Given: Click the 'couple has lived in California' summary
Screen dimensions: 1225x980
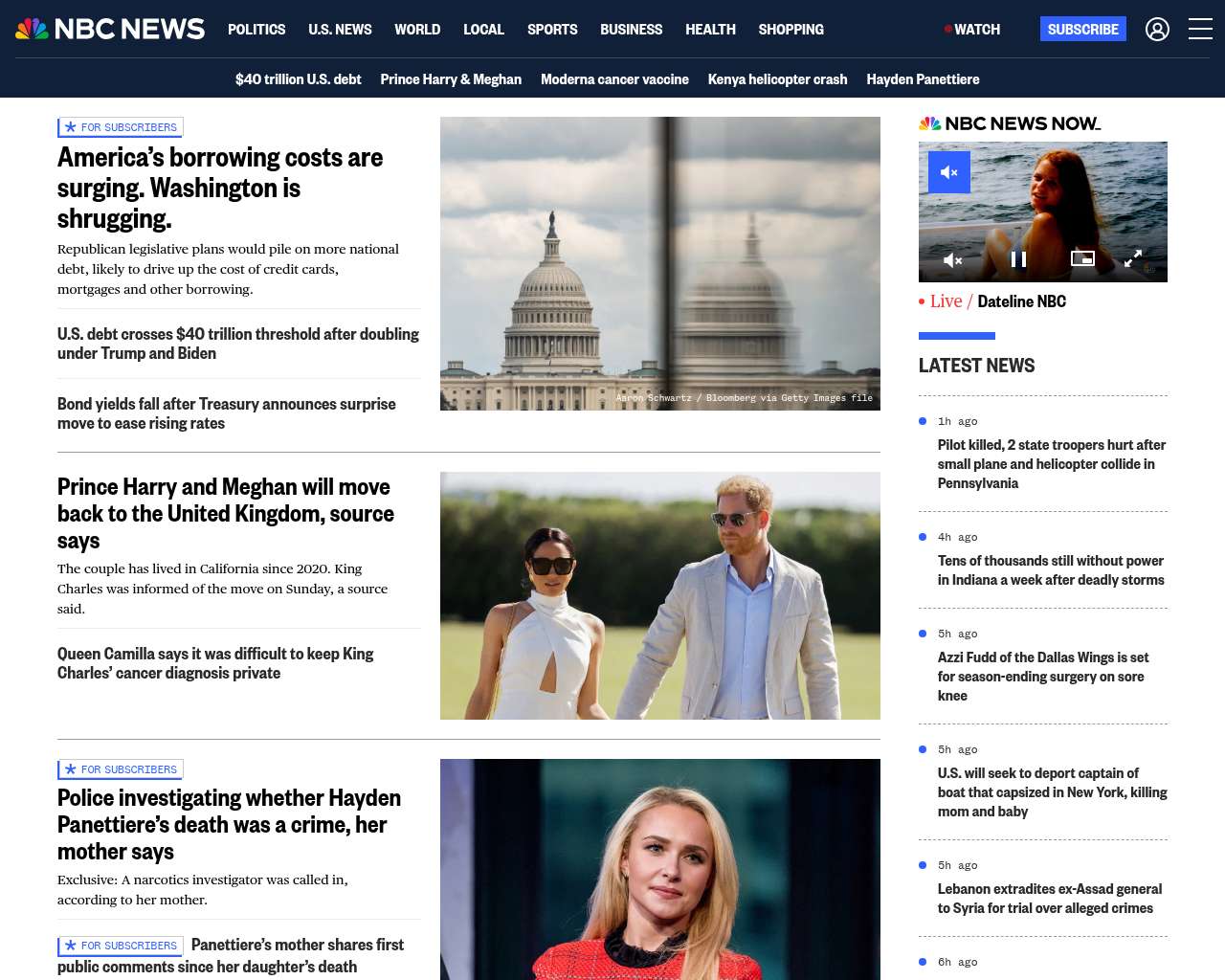Looking at the screenshot, I should point(222,589).
